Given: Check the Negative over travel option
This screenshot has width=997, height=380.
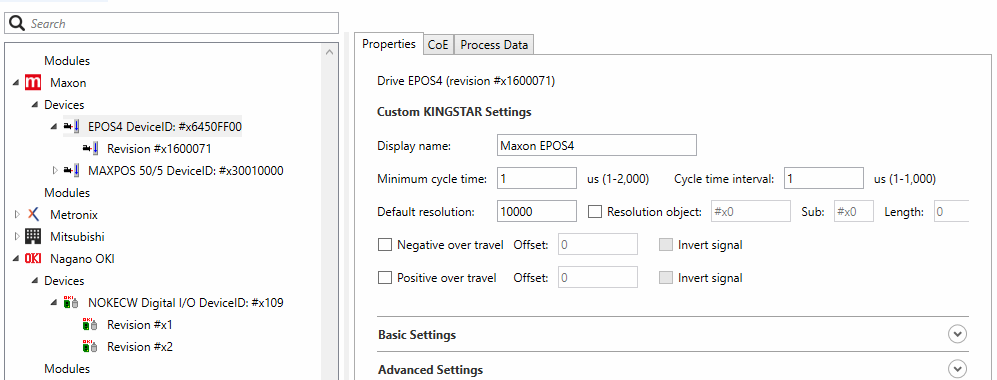Looking at the screenshot, I should [385, 245].
